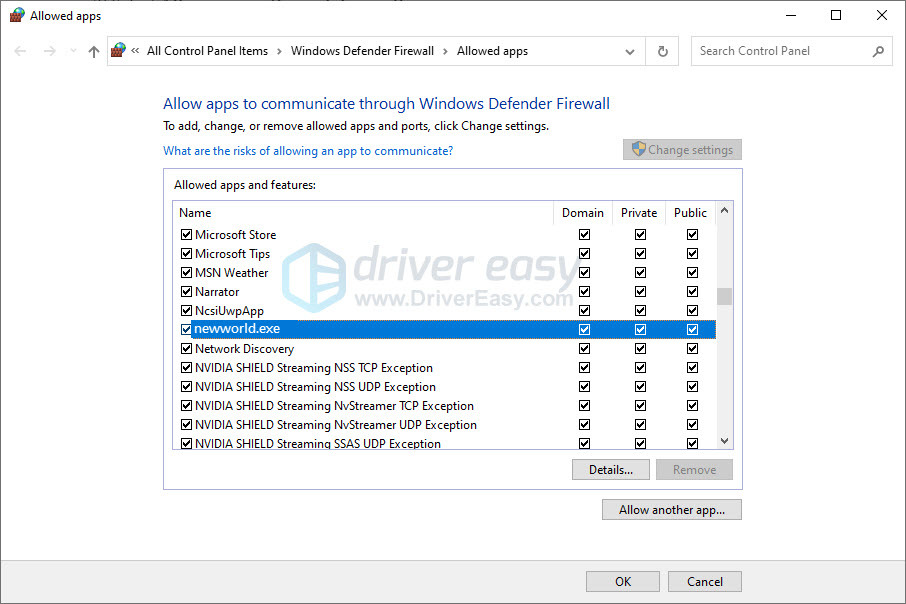Click the apps list scrollbar thumb

[725, 296]
